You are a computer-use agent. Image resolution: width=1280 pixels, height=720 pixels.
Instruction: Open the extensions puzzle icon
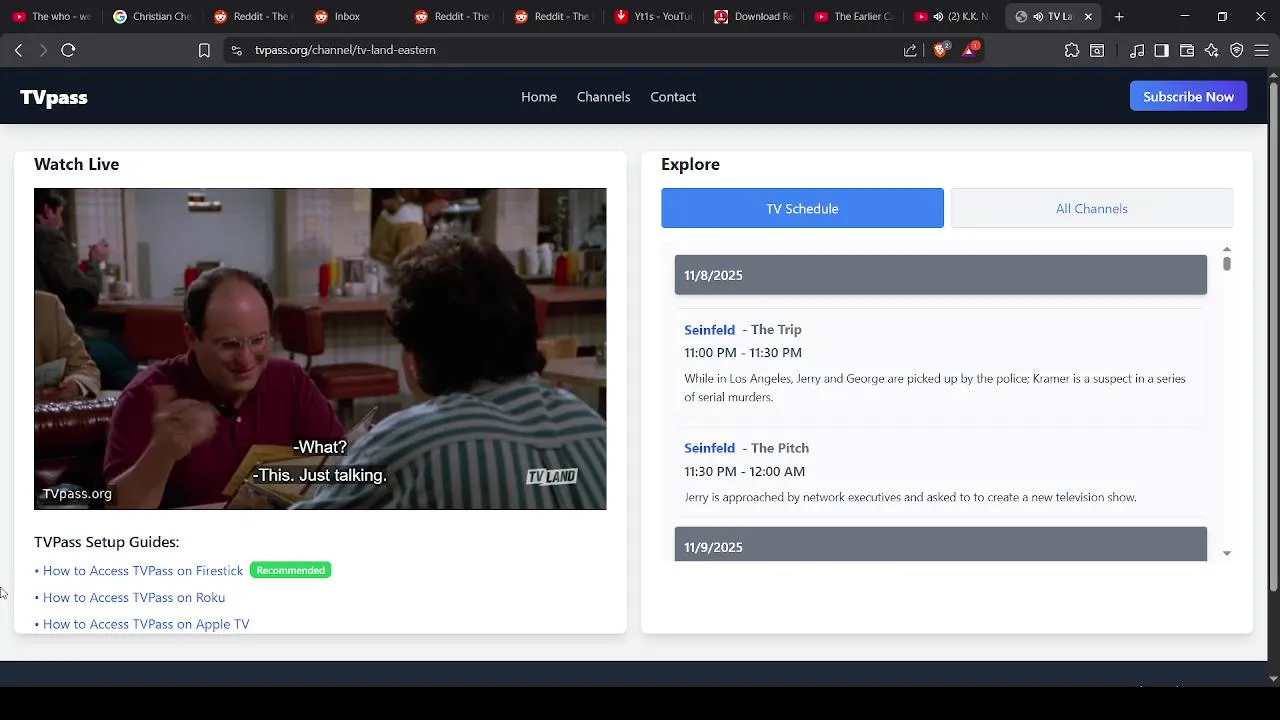point(1072,50)
